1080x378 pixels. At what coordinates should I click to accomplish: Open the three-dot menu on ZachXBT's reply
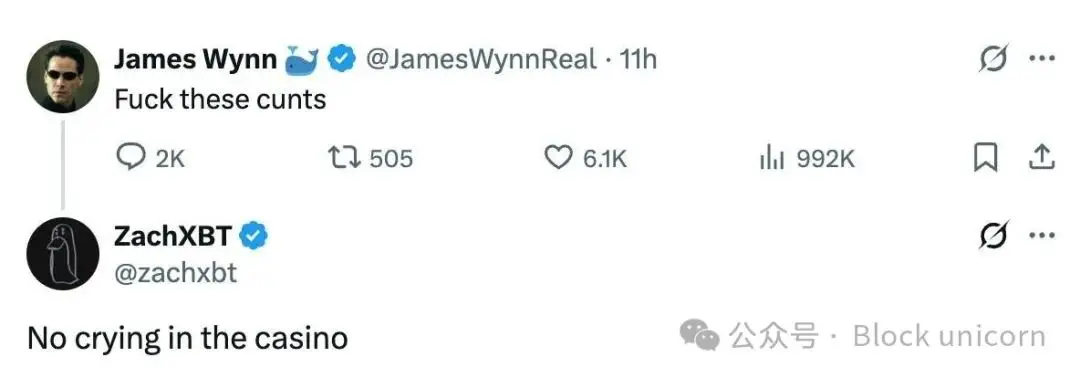tap(1042, 235)
